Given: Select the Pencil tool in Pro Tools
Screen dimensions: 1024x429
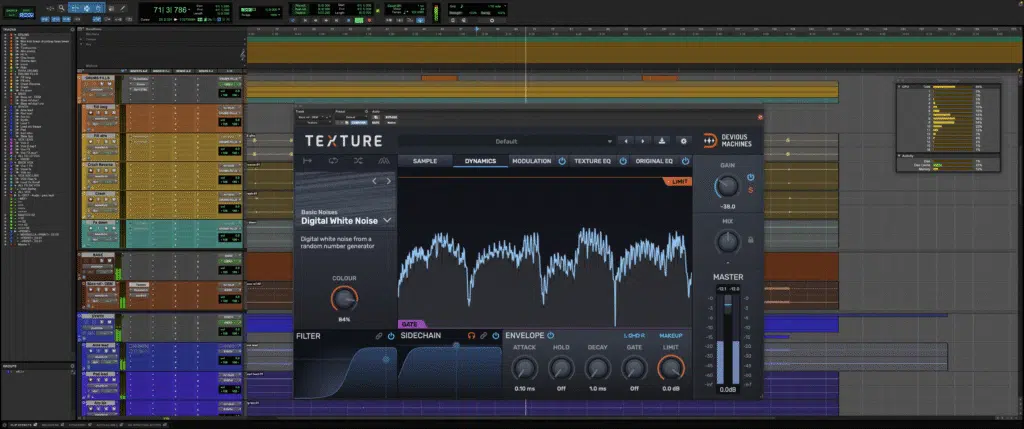Looking at the screenshot, I should tap(122, 8).
